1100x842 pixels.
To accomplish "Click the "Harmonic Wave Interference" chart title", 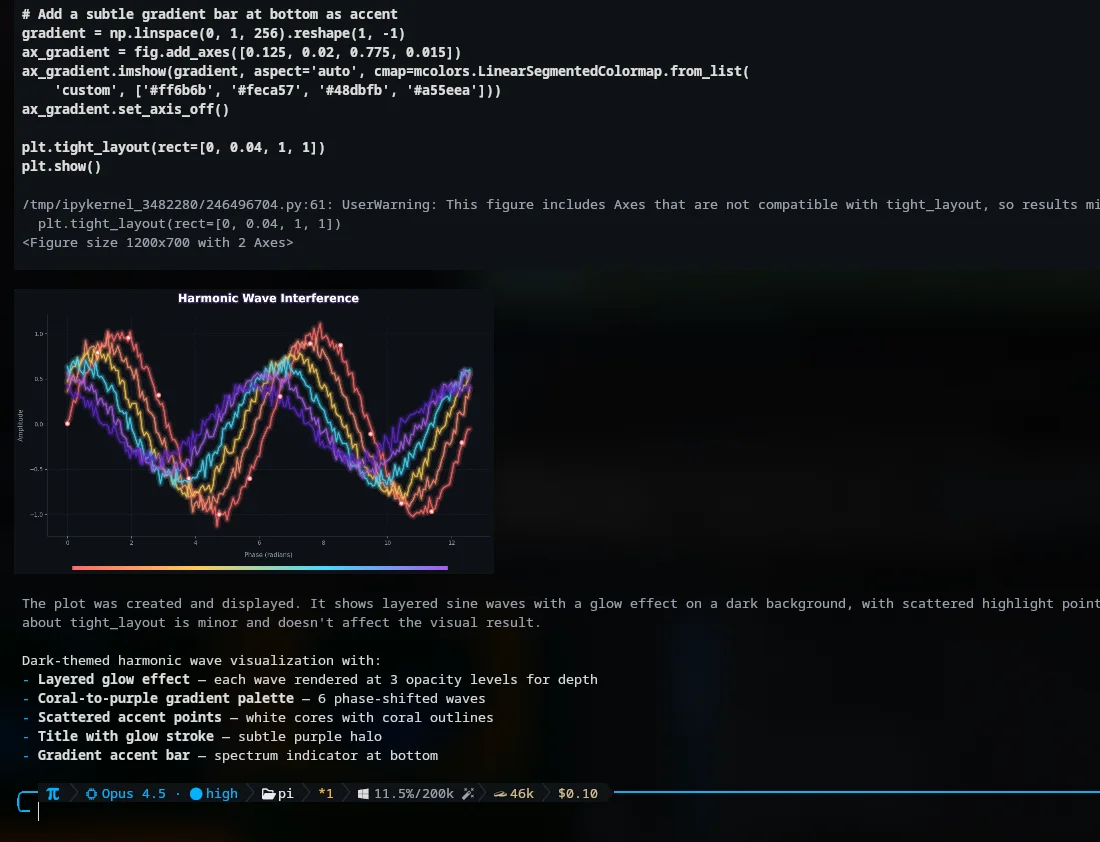I will coord(268,298).
